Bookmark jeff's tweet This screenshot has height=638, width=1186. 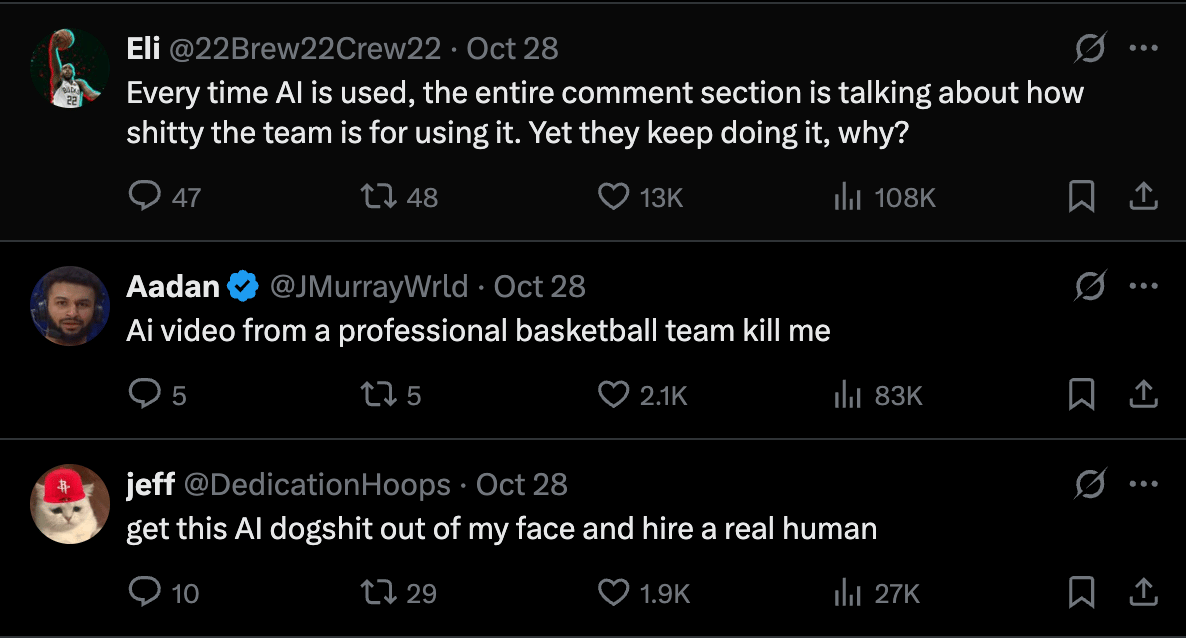click(x=1081, y=592)
